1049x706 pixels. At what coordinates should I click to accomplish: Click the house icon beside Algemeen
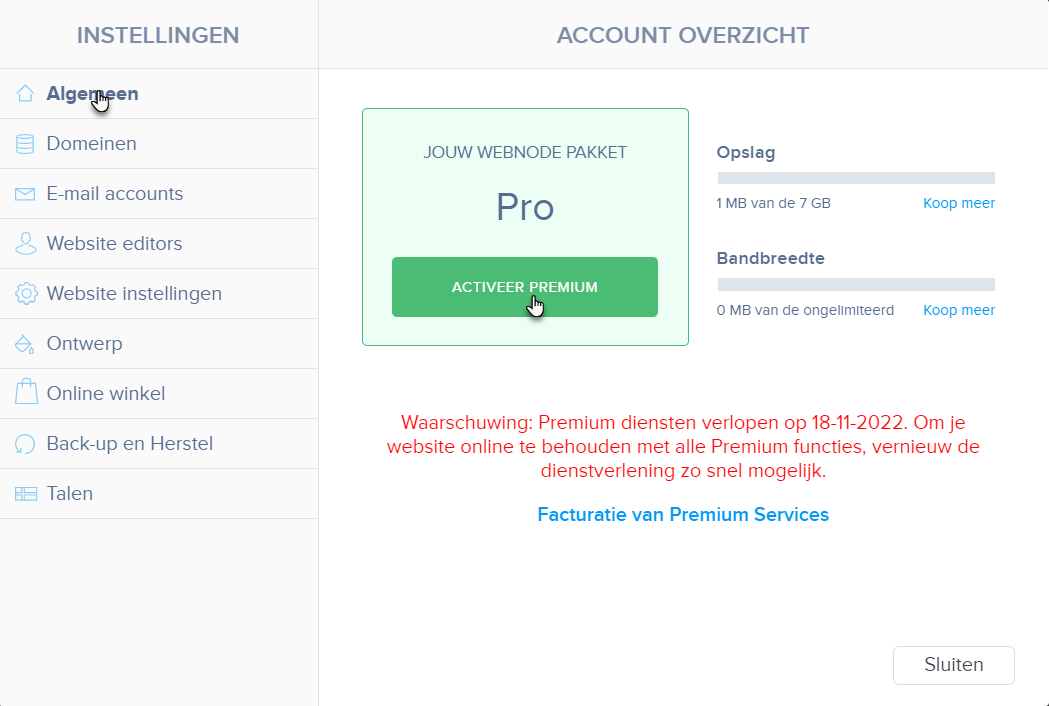[25, 94]
